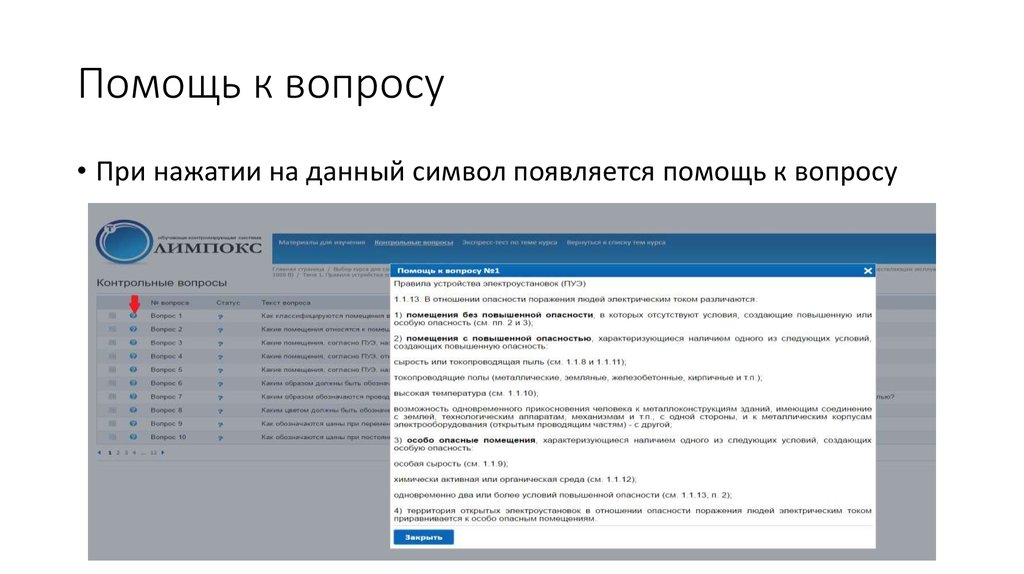Go to the next page arrow
Image resolution: width=1024 pixels, height=574 pixels.
tap(163, 453)
